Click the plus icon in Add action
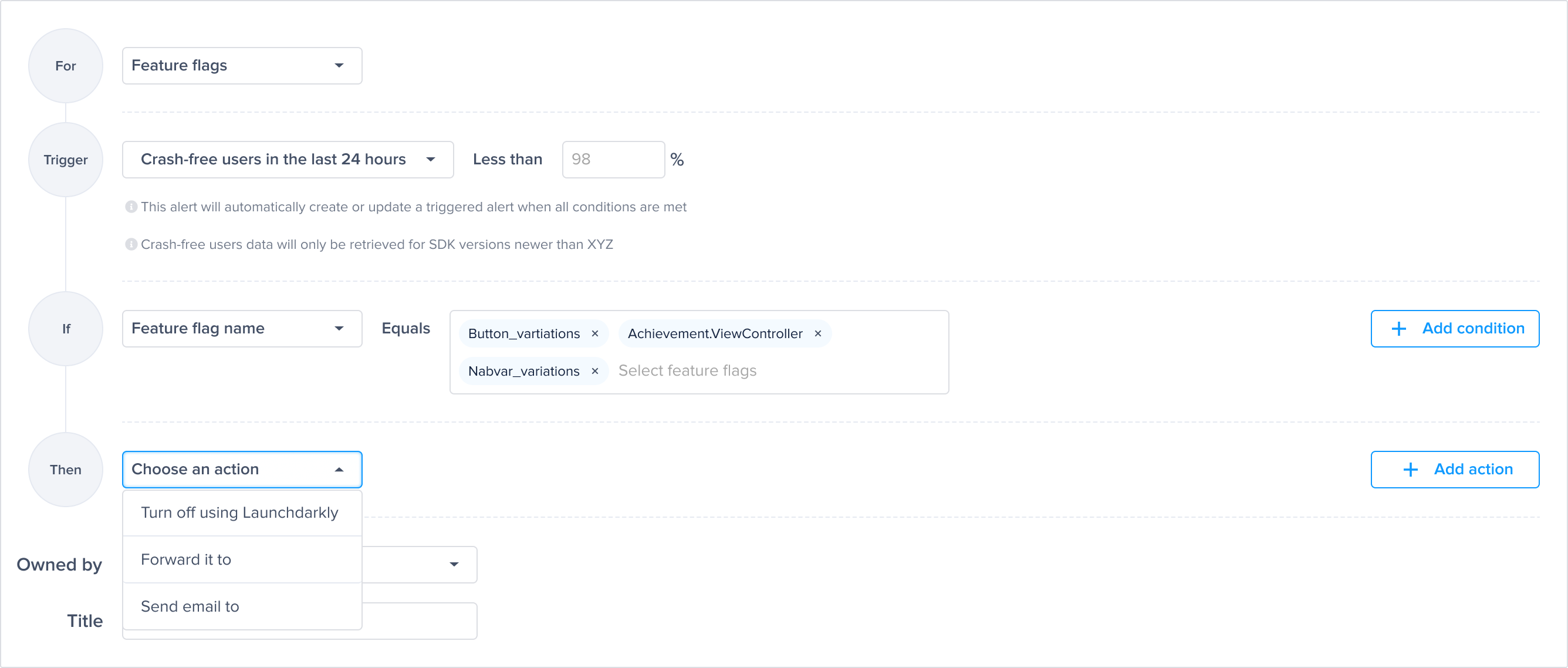This screenshot has width=1568, height=668. [x=1410, y=470]
